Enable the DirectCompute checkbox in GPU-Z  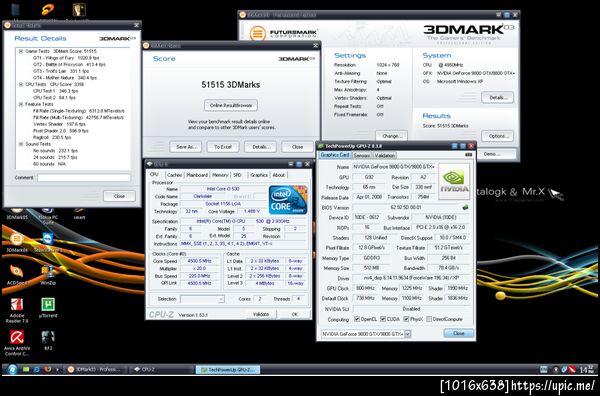[x=429, y=319]
